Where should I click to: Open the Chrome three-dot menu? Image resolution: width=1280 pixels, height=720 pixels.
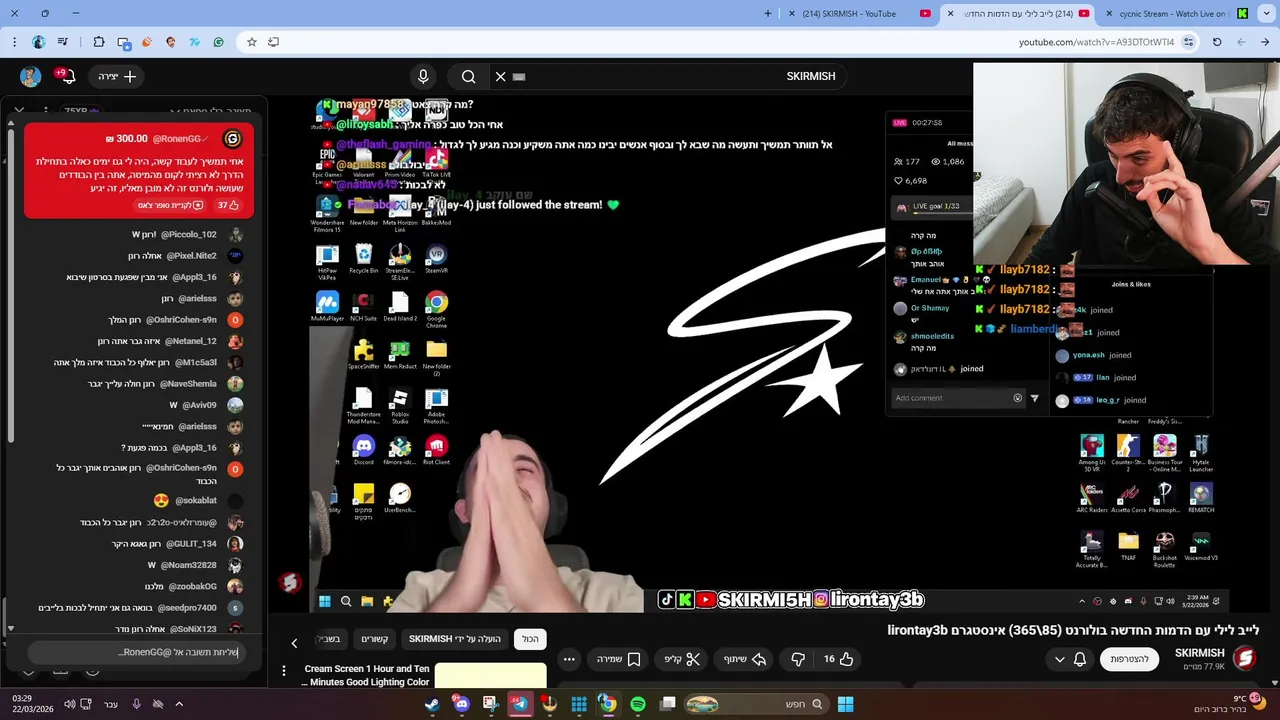(14, 42)
